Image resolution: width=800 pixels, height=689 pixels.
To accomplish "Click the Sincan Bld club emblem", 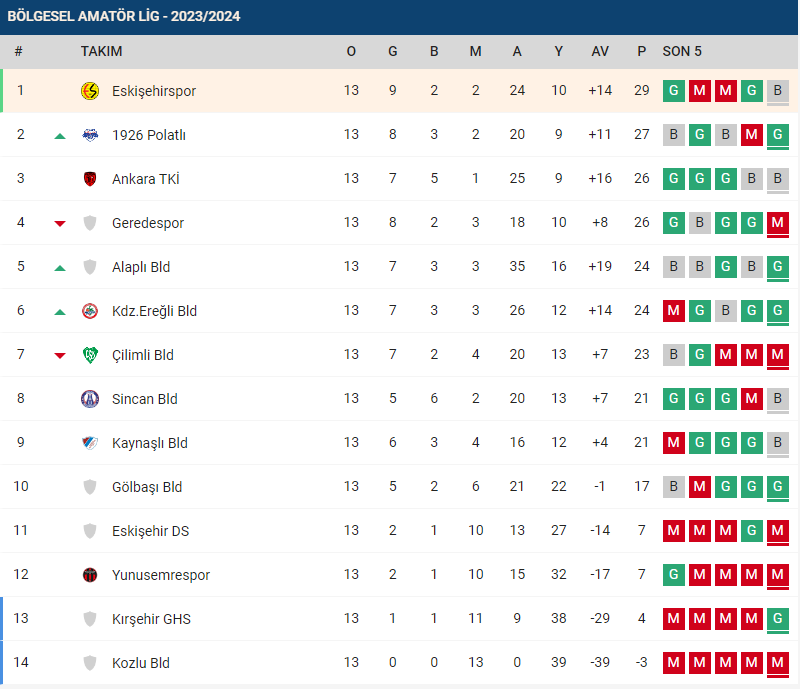I will pos(90,399).
